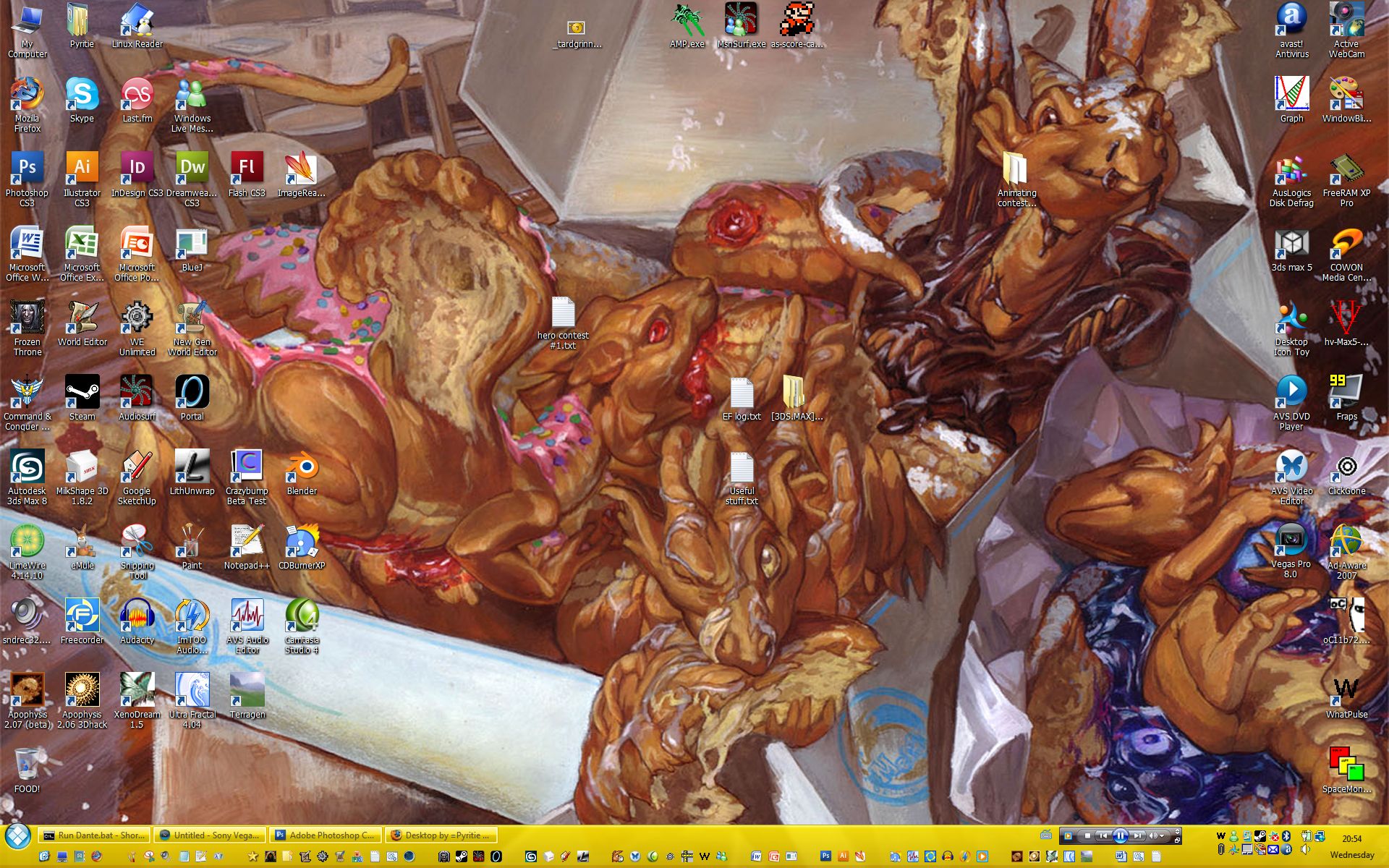Viewport: 1389px width, 868px height.
Task: Open the Camtasia Studio 4 shortcut
Action: (302, 626)
